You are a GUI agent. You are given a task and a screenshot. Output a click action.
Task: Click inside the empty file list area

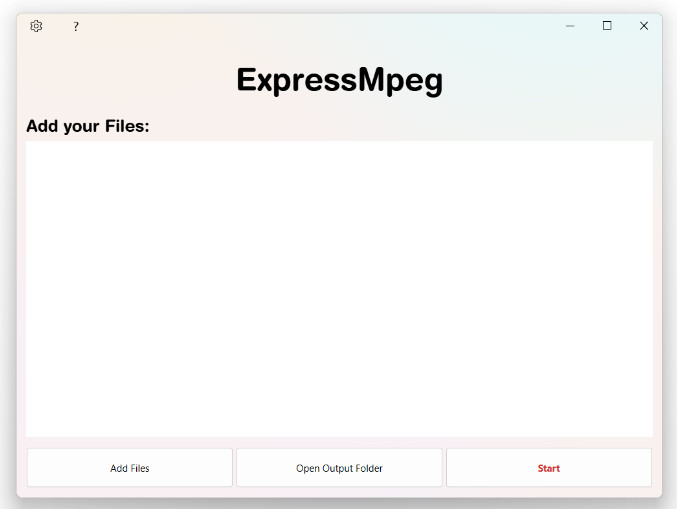coord(339,289)
